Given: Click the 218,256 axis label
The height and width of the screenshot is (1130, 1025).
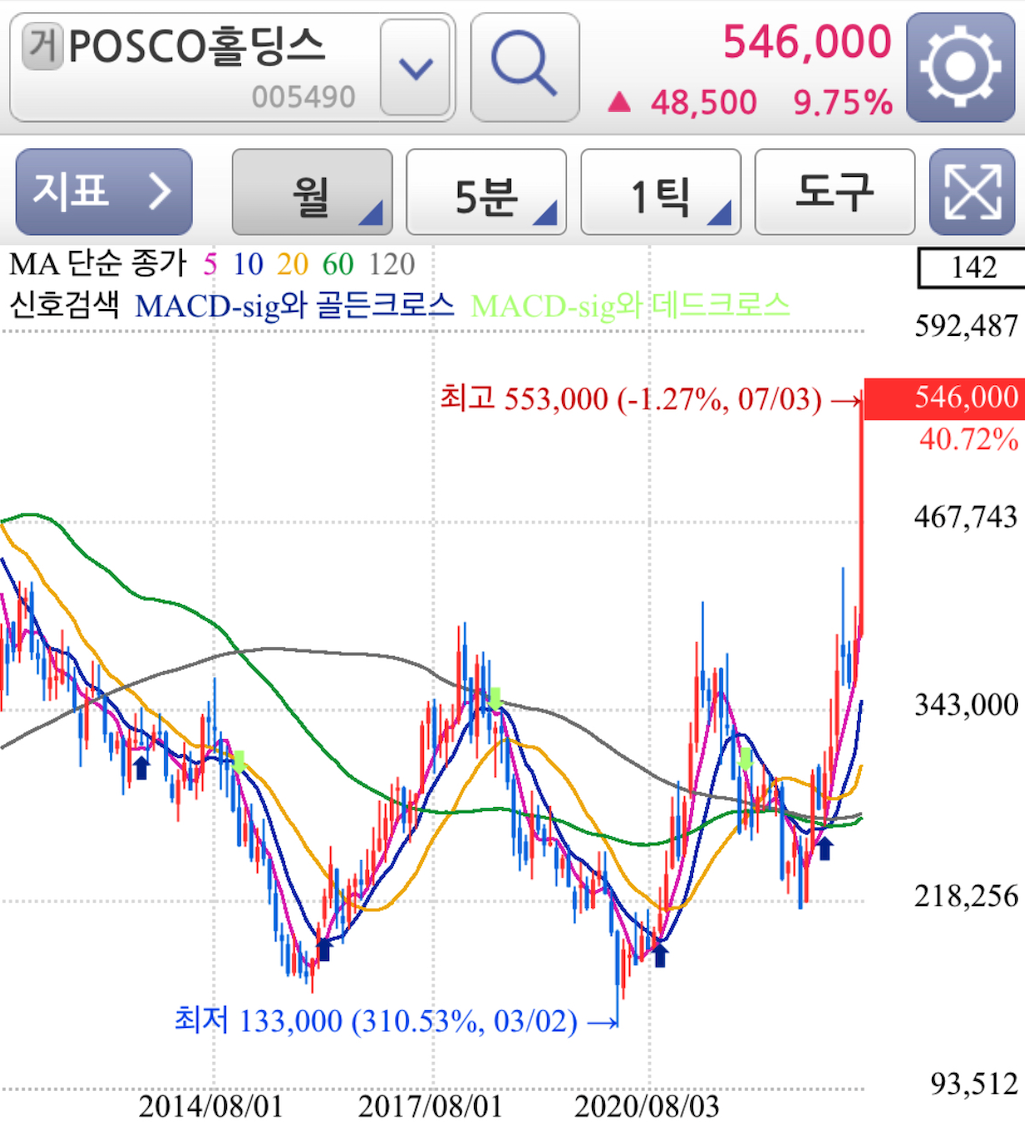Looking at the screenshot, I should tap(966, 897).
